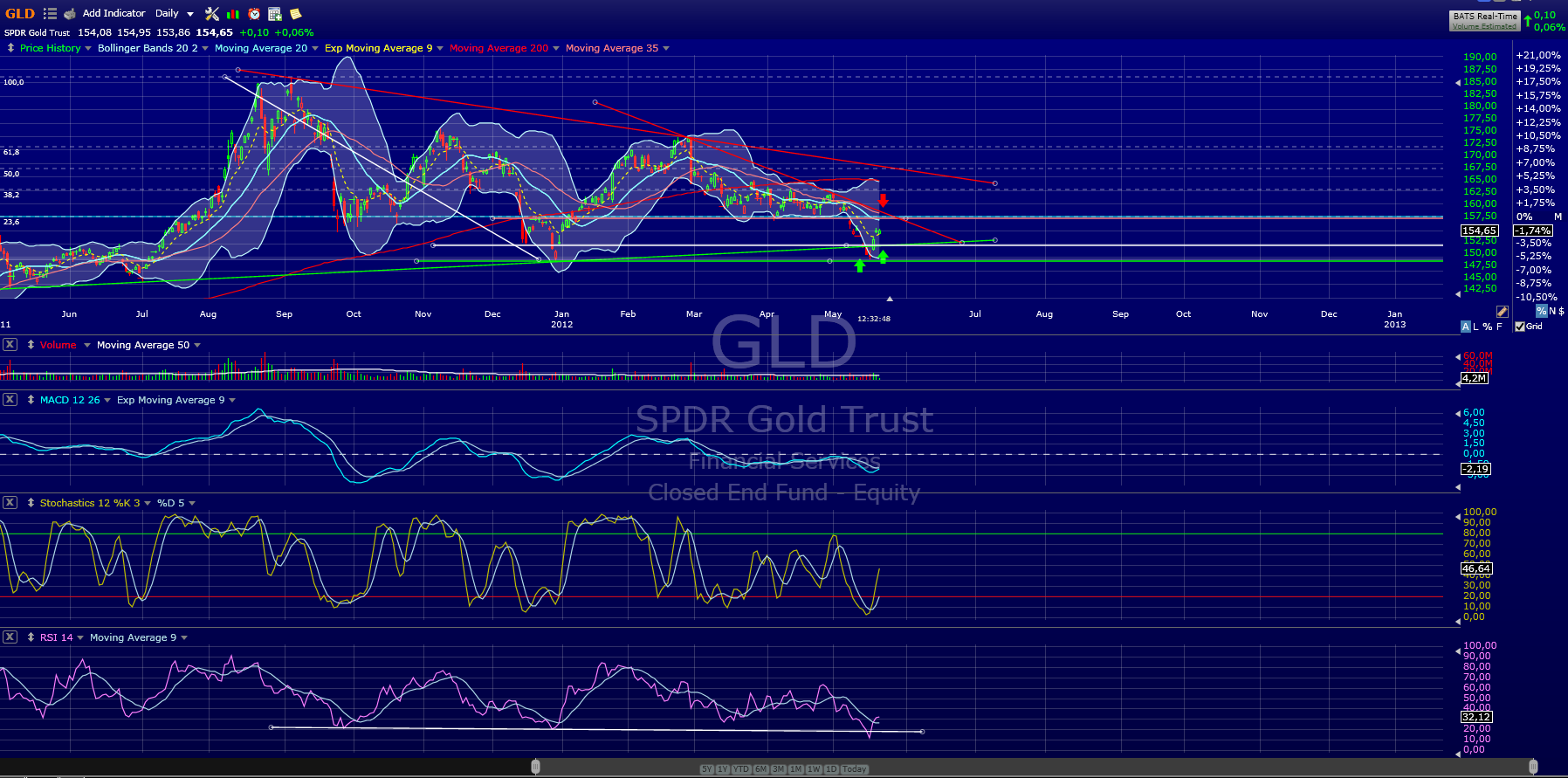The width and height of the screenshot is (1568, 778).
Task: Grab the right handle of the time range slider
Action: click(x=1533, y=767)
